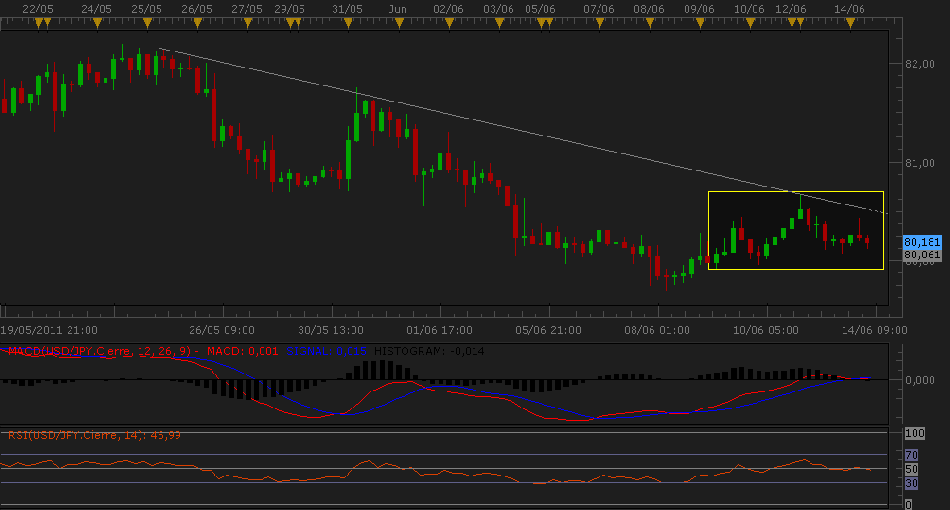The width and height of the screenshot is (950, 510).
Task: Click the 29/05 date label
Action: [290, 9]
